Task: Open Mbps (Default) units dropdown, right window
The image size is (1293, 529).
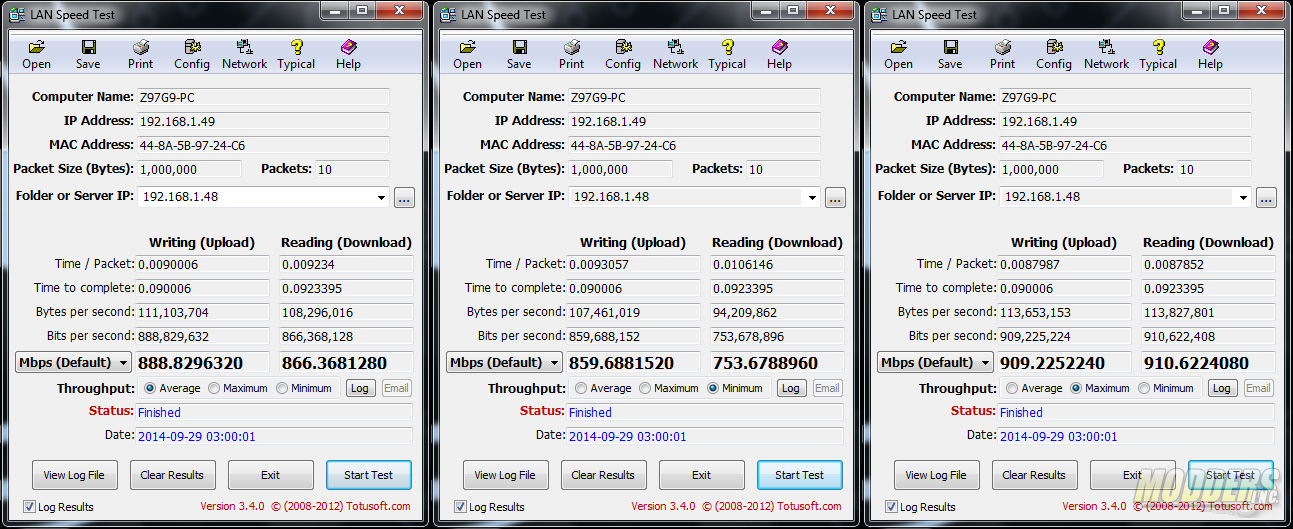Action: 936,362
